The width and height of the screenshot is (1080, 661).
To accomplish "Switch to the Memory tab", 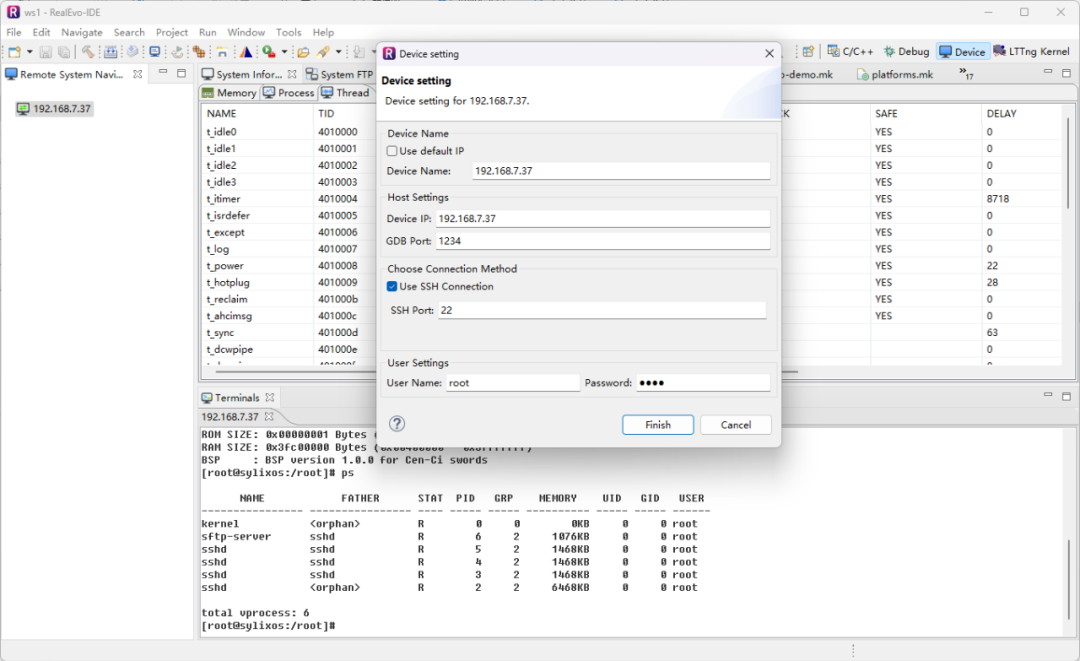I will click(229, 93).
